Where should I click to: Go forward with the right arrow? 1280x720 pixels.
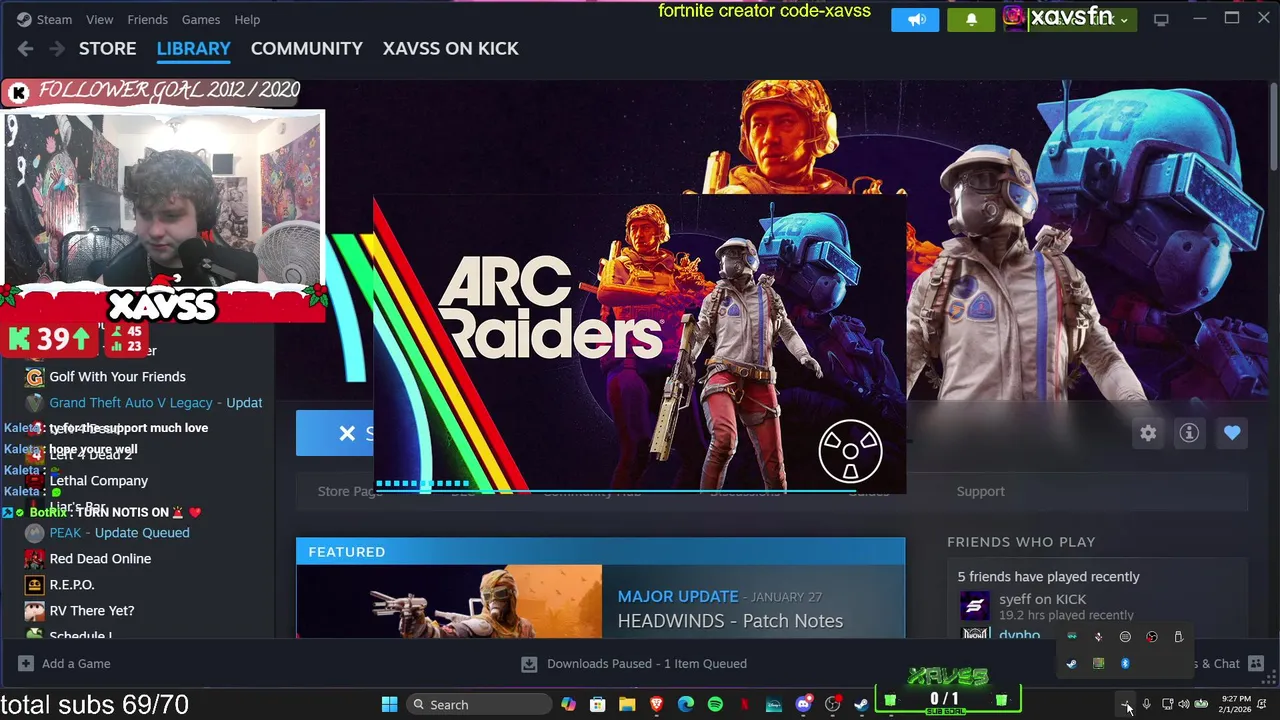(57, 48)
